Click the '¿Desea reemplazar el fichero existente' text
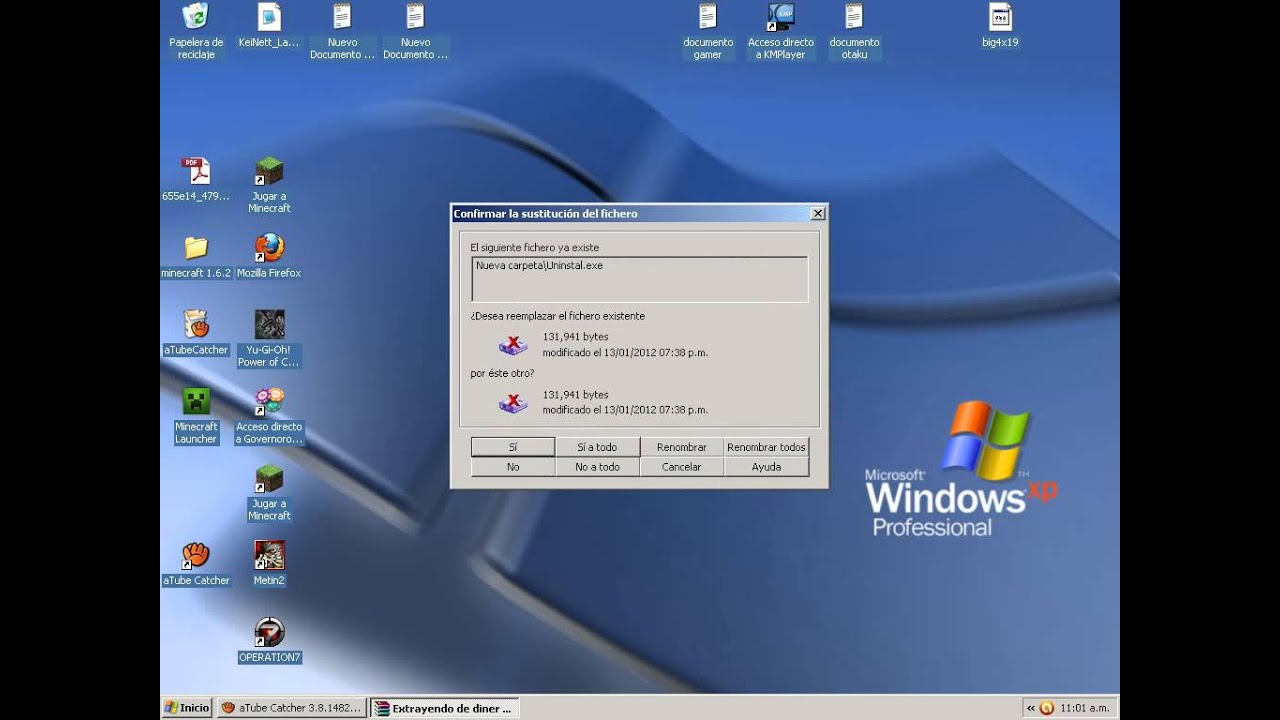1280x720 pixels. click(x=557, y=316)
